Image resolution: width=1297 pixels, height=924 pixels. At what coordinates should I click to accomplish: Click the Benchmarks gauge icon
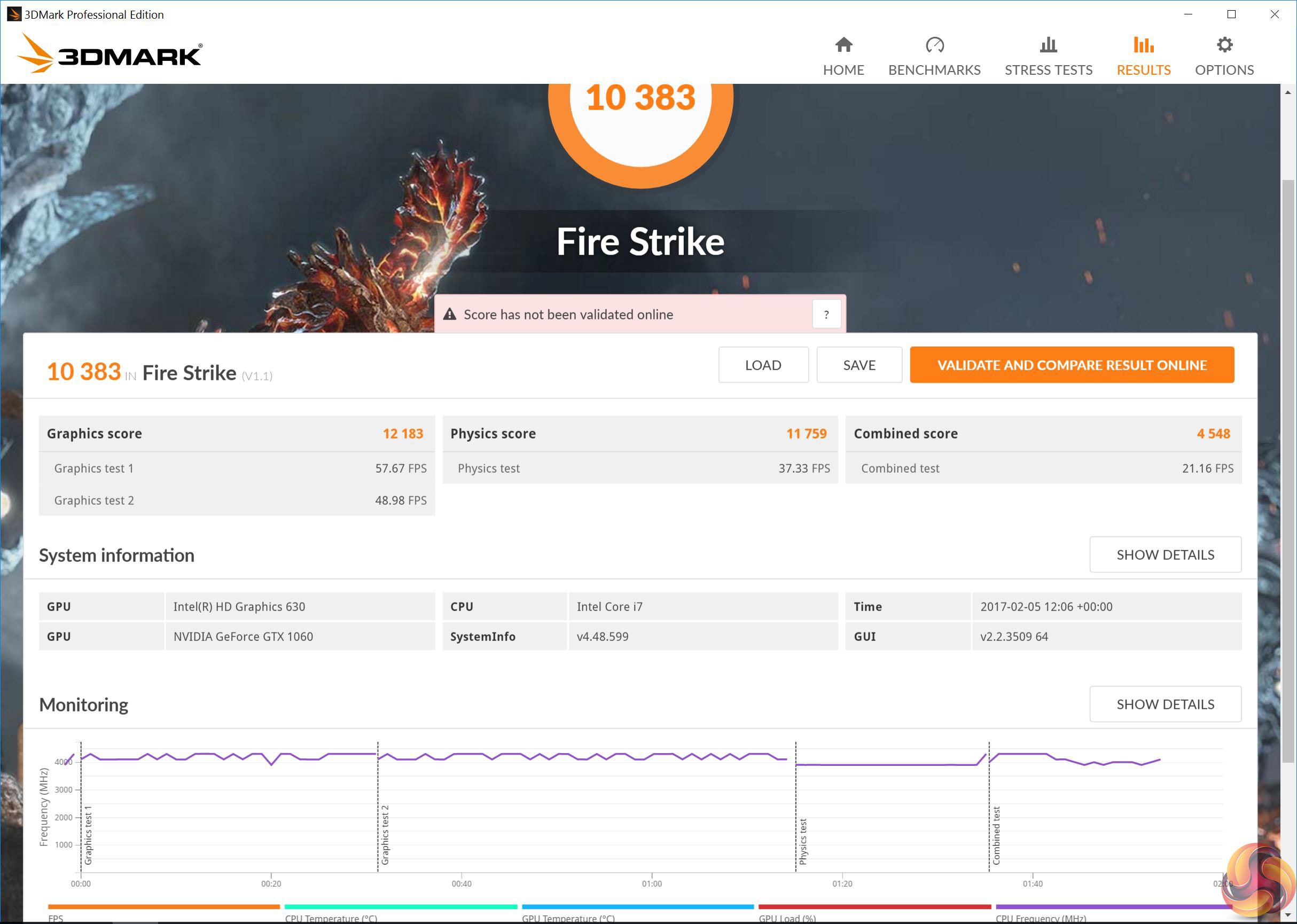[934, 44]
